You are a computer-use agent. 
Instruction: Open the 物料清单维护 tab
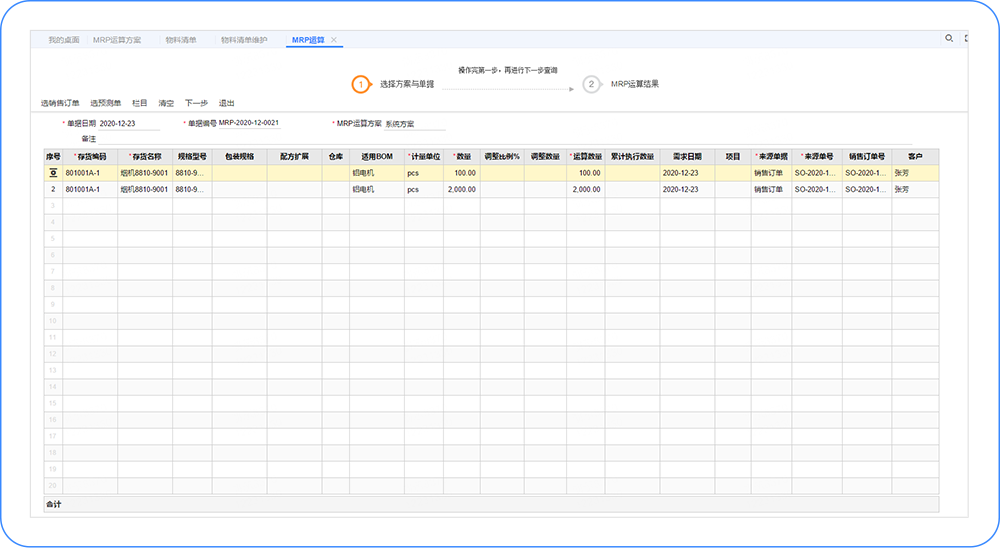tap(244, 40)
